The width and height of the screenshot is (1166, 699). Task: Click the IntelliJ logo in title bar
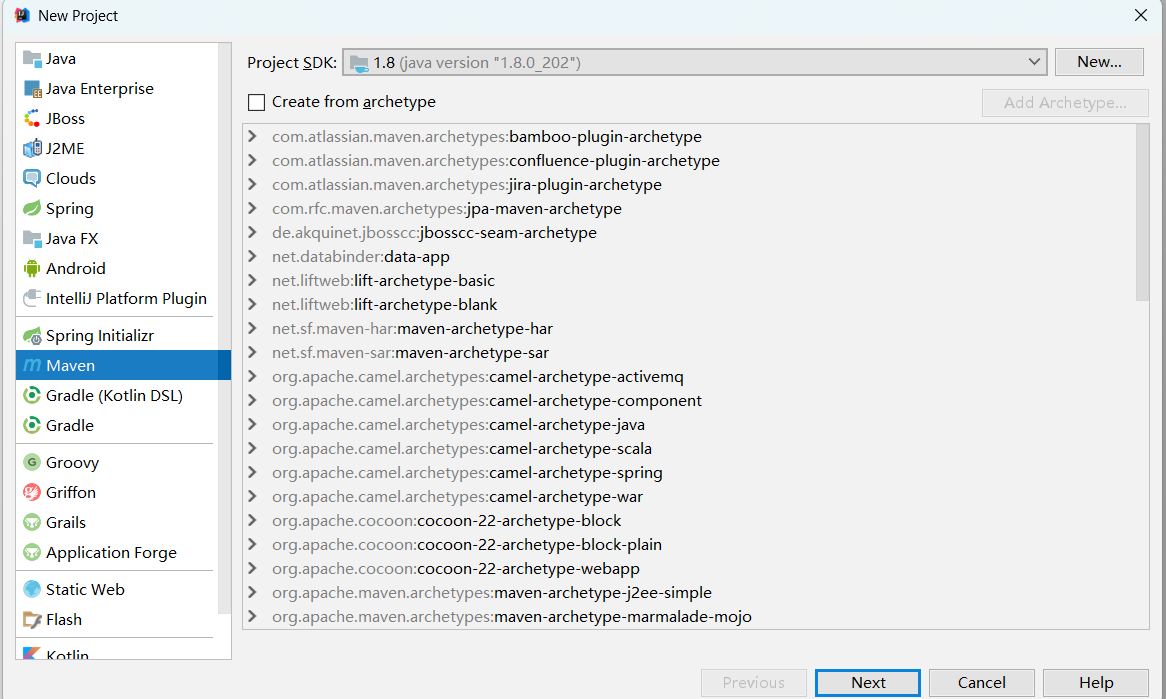(22, 15)
